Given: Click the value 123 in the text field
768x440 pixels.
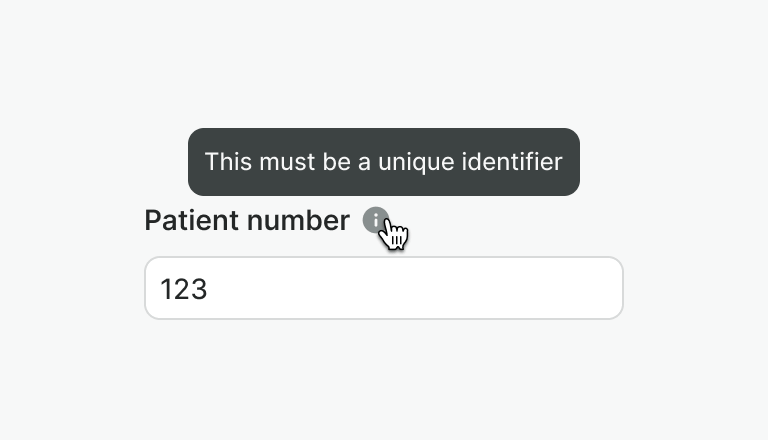Looking at the screenshot, I should (184, 289).
